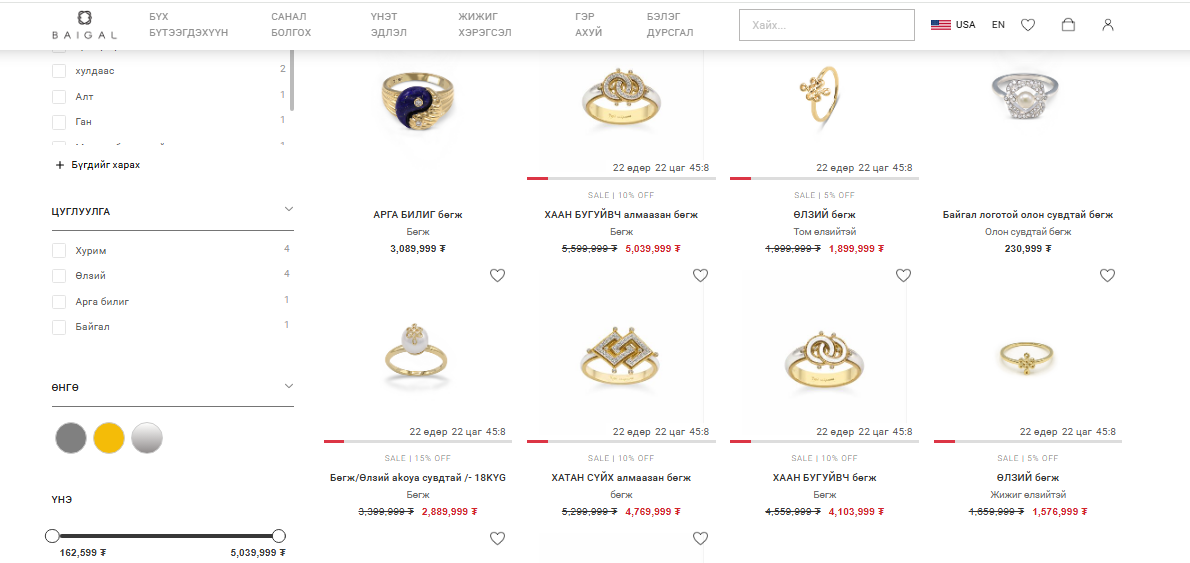This screenshot has width=1190, height=563.
Task: Expand the Бүгдийг харах list
Action: pyautogui.click(x=98, y=165)
